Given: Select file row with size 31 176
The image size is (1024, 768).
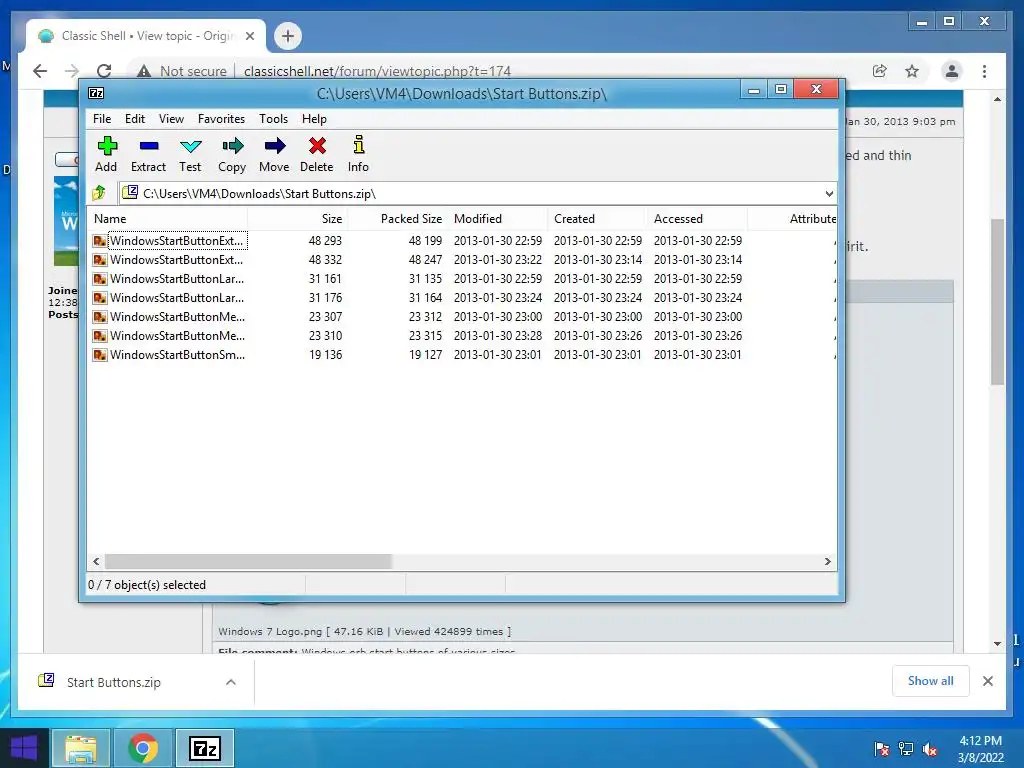Looking at the screenshot, I should [462, 298].
